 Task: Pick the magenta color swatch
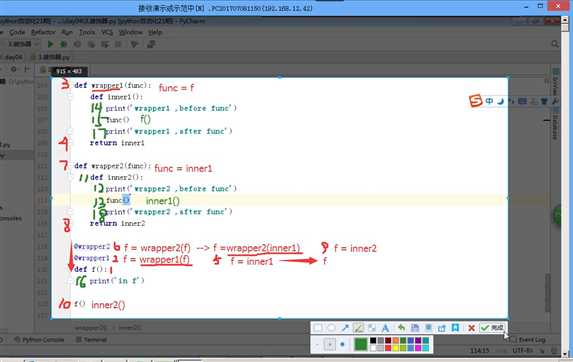418,348
